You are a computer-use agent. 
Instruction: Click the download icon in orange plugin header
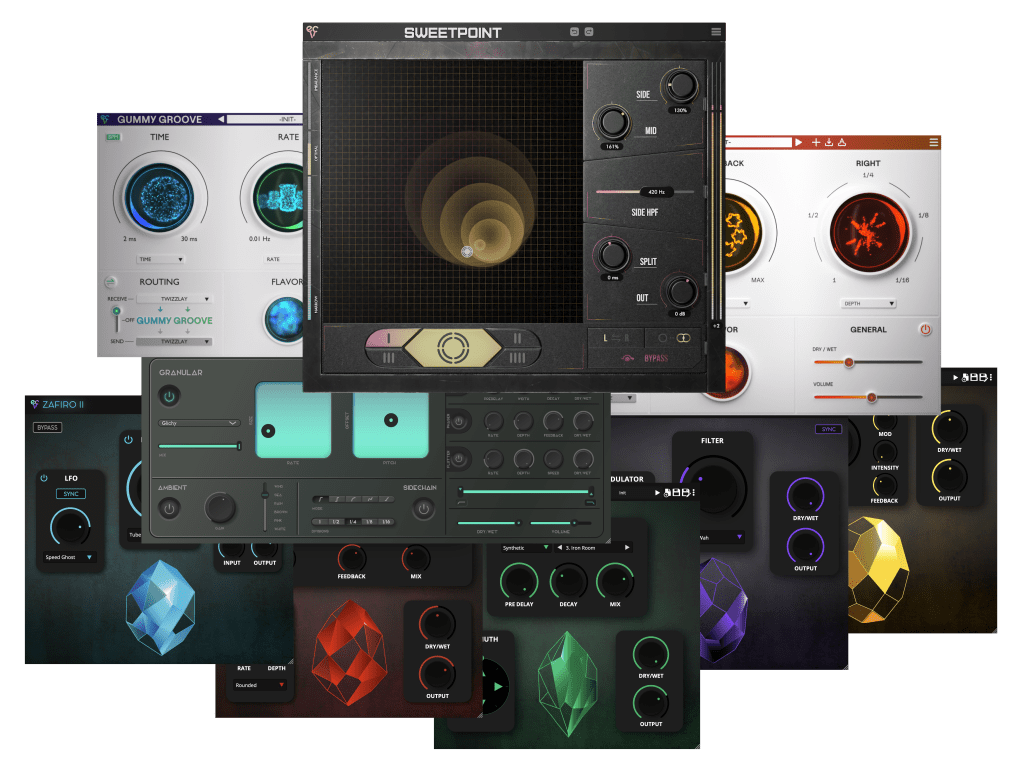coord(829,142)
